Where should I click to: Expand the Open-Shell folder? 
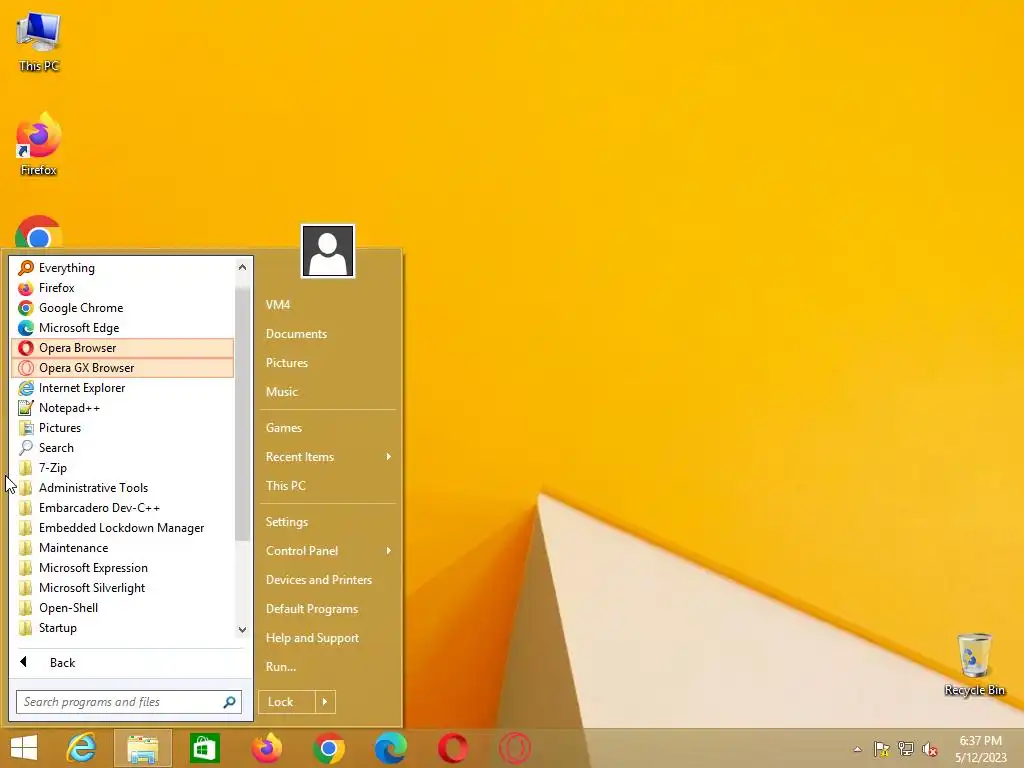pos(122,608)
